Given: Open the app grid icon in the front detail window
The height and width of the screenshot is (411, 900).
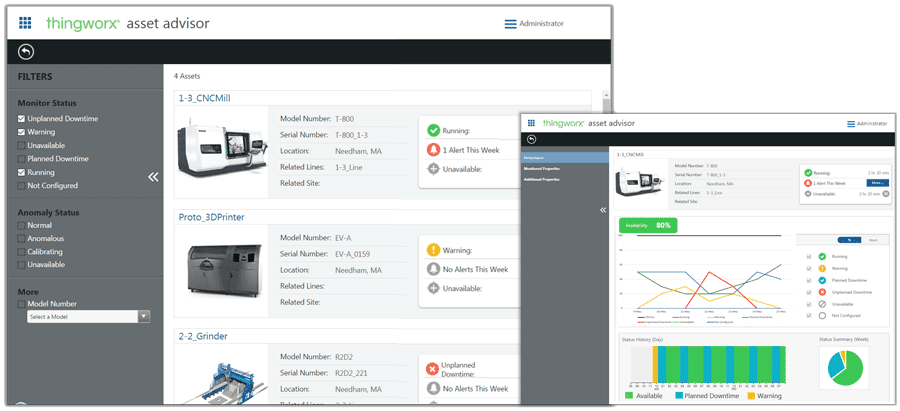Looking at the screenshot, I should click(x=531, y=123).
